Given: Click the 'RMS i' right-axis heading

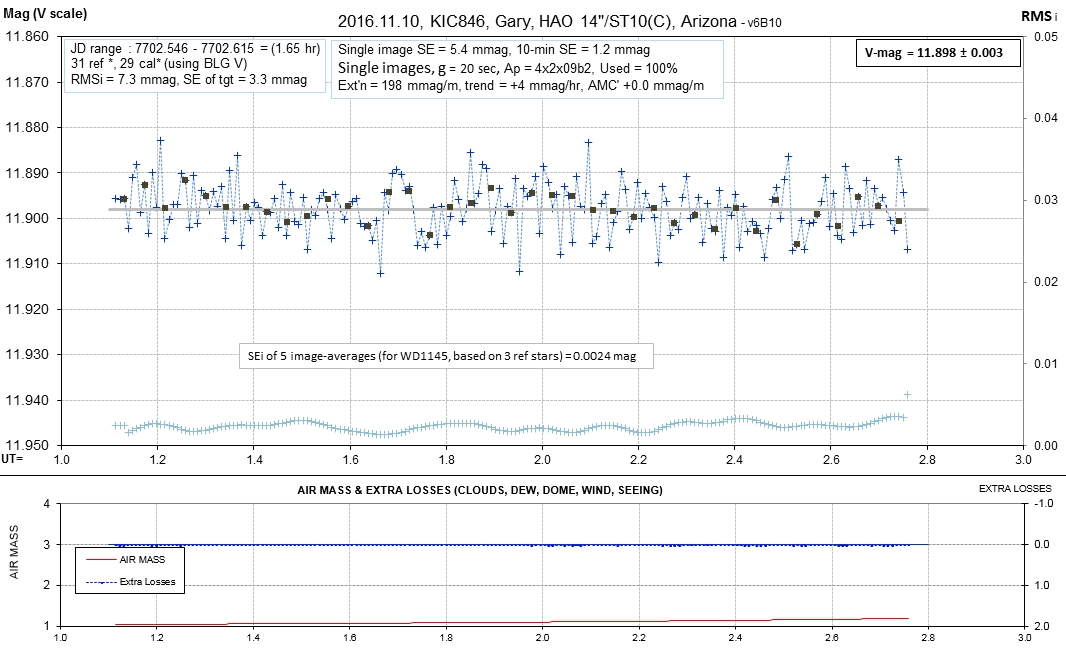Looking at the screenshot, I should coord(1039,16).
